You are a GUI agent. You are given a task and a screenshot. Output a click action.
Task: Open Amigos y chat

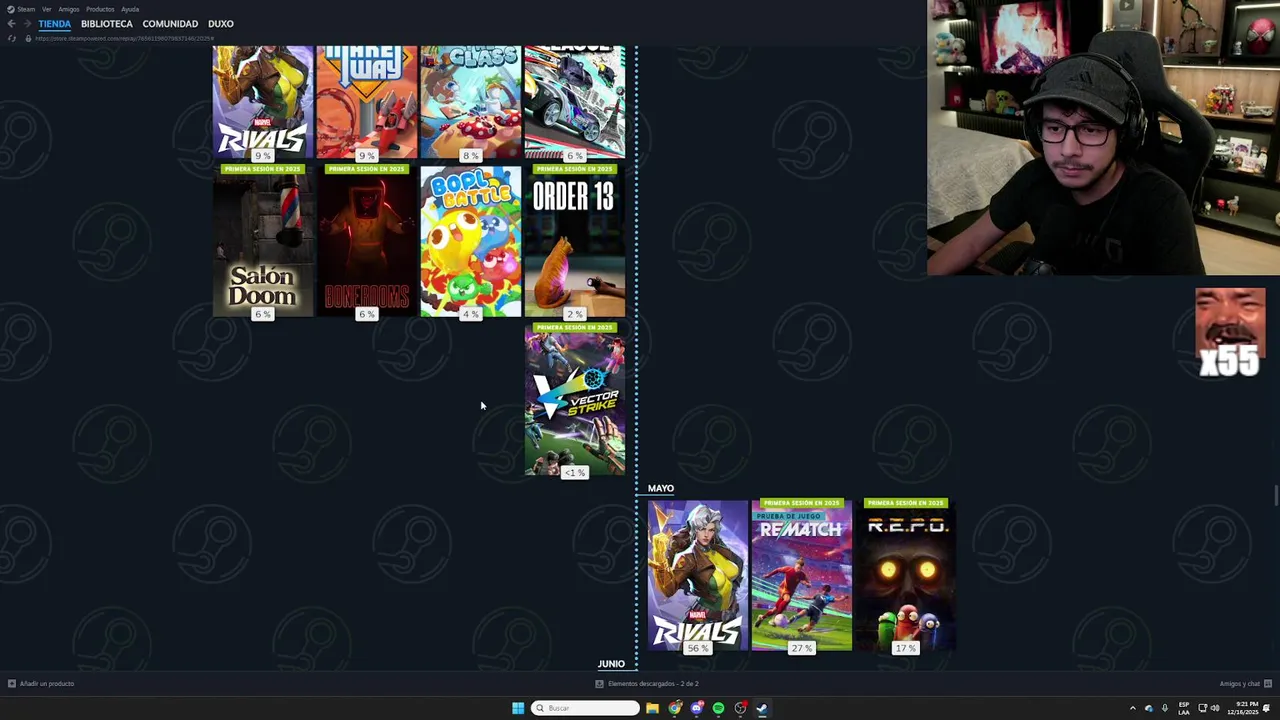click(1240, 684)
